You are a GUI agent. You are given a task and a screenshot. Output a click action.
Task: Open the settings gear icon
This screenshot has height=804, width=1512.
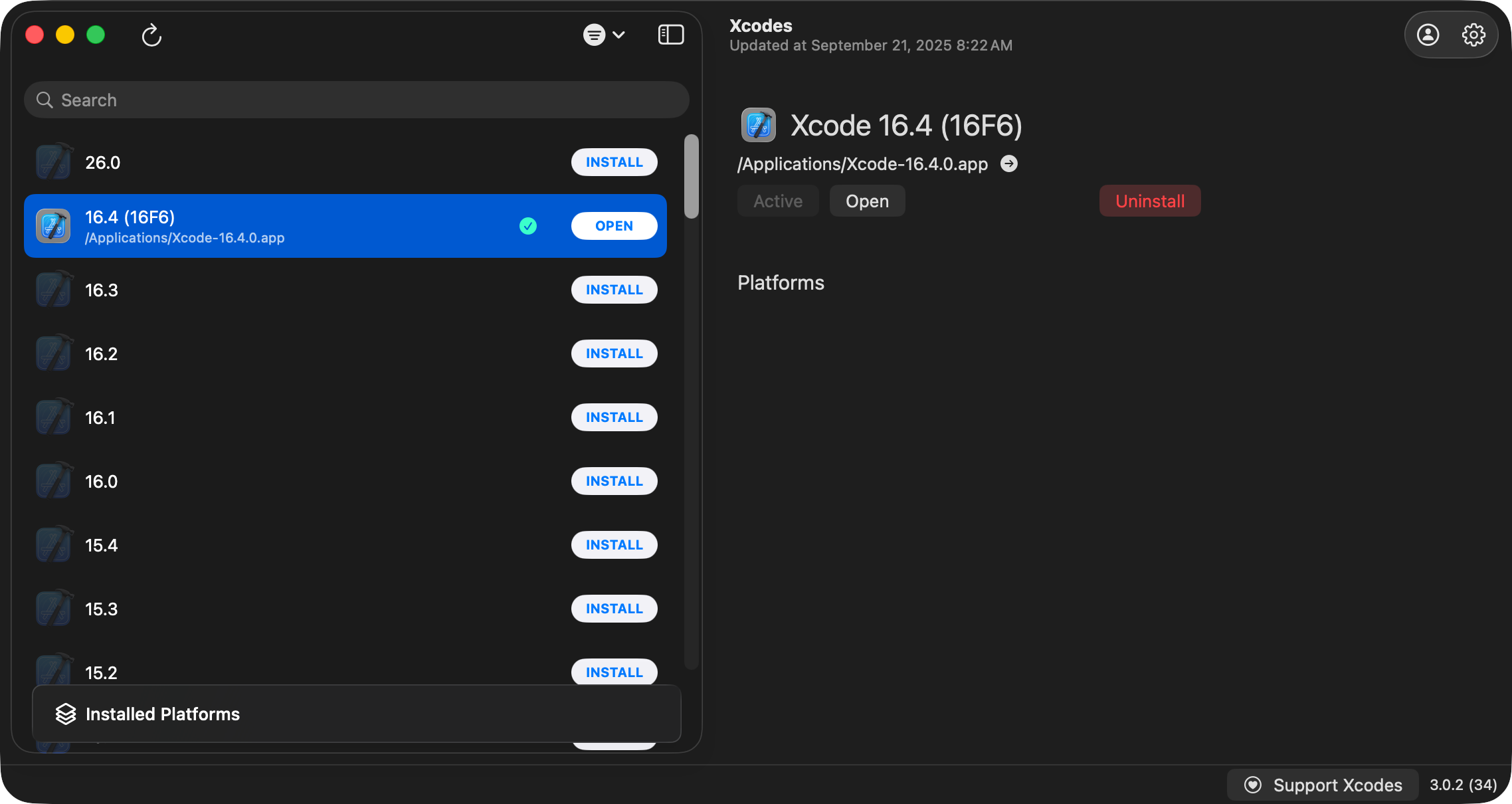(x=1473, y=35)
